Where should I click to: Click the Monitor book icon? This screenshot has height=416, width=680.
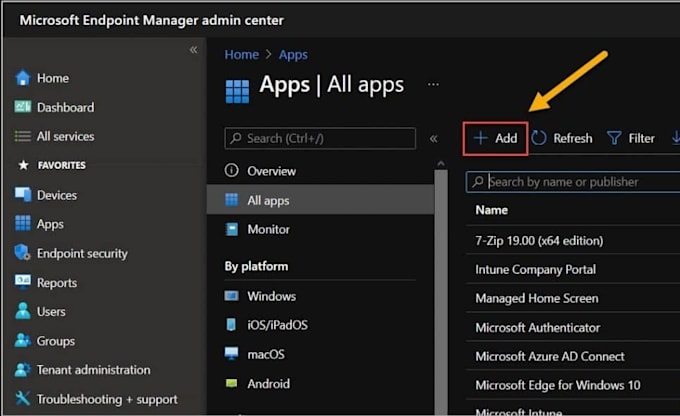[232, 229]
